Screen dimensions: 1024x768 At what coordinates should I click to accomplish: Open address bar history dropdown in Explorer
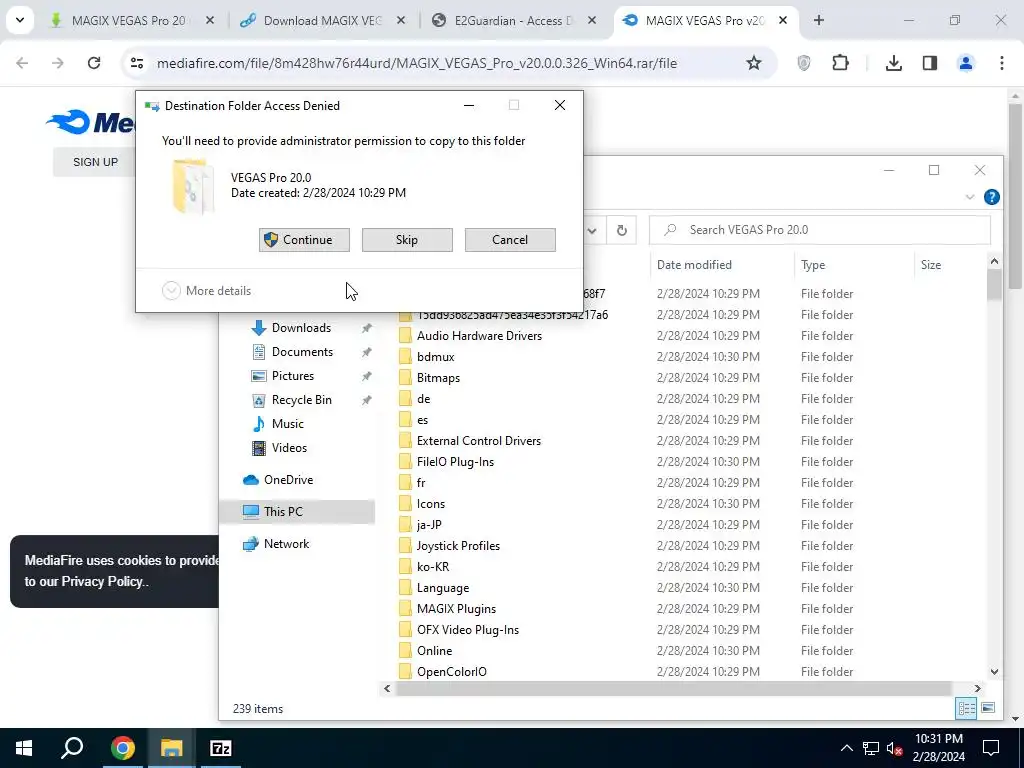click(592, 230)
